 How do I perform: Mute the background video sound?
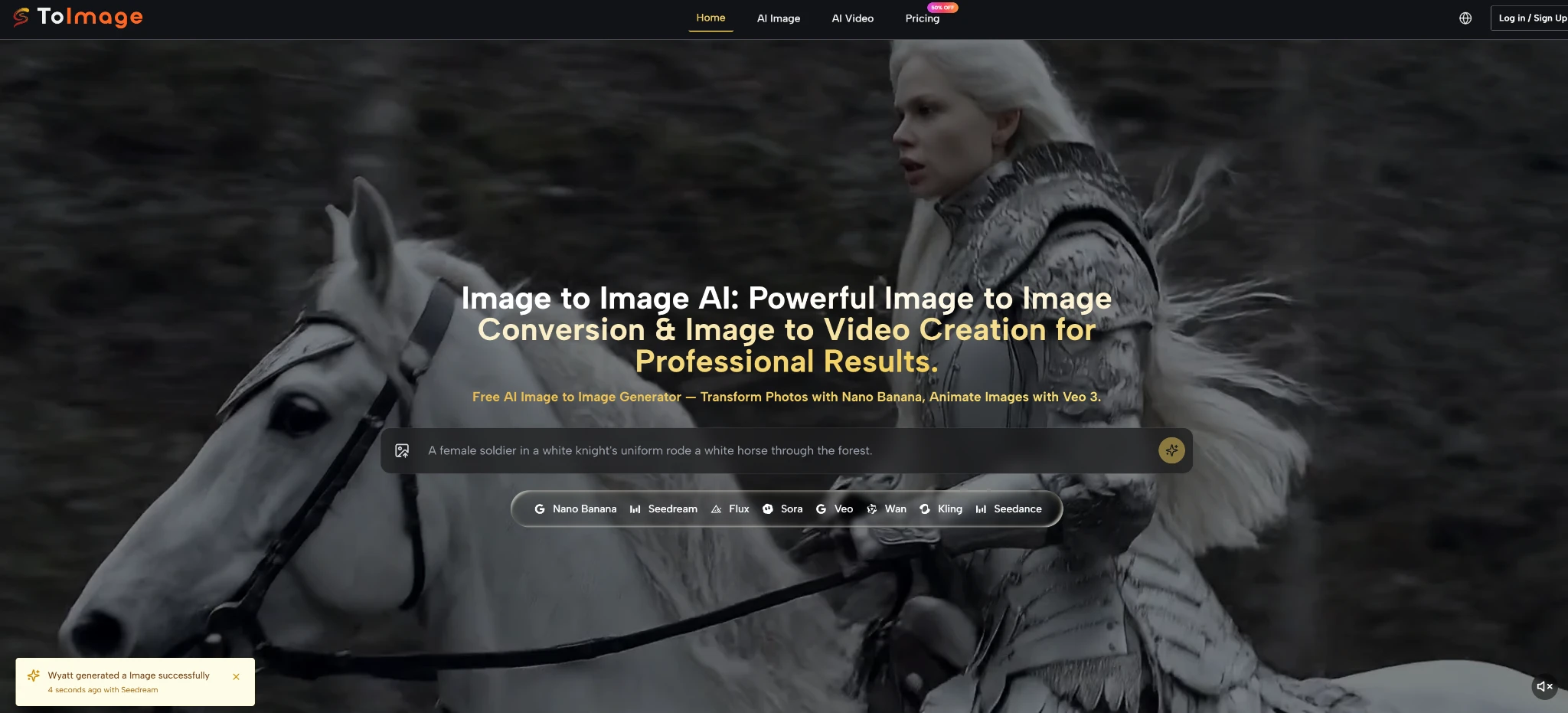1544,686
